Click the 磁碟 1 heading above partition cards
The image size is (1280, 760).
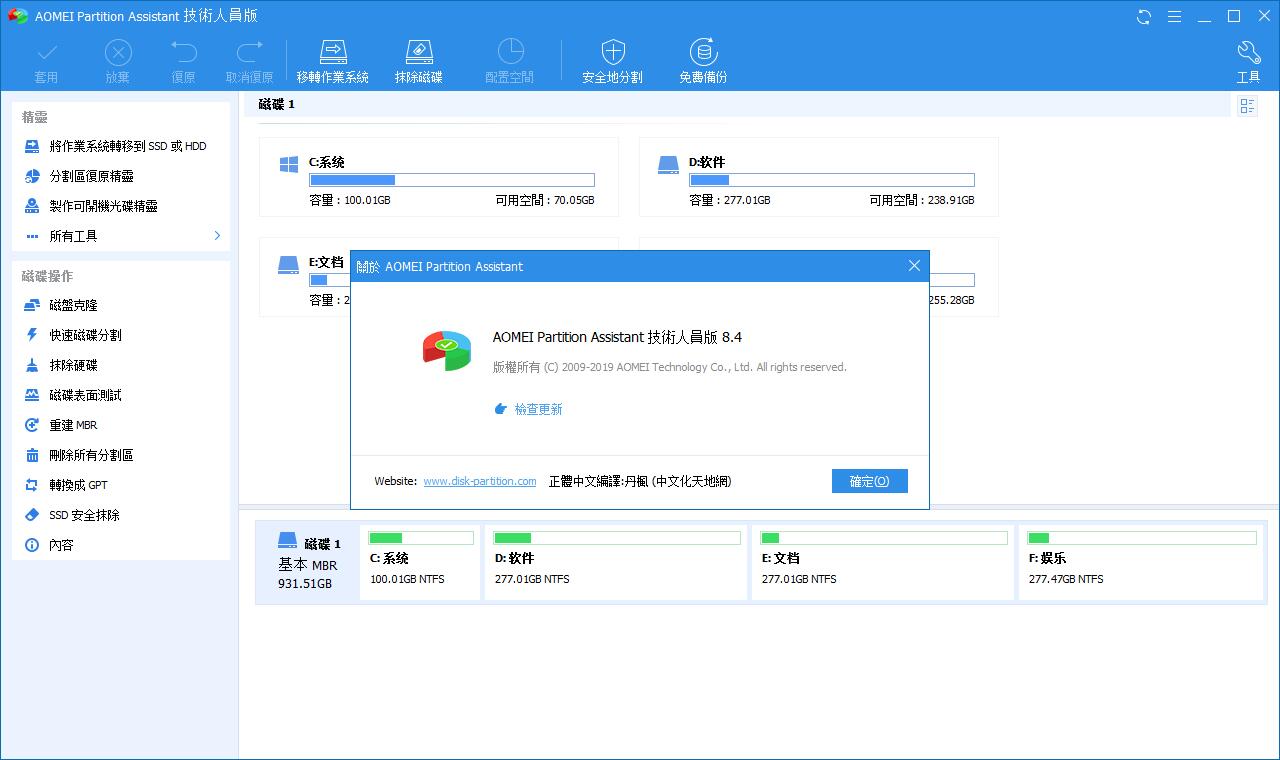pos(277,104)
